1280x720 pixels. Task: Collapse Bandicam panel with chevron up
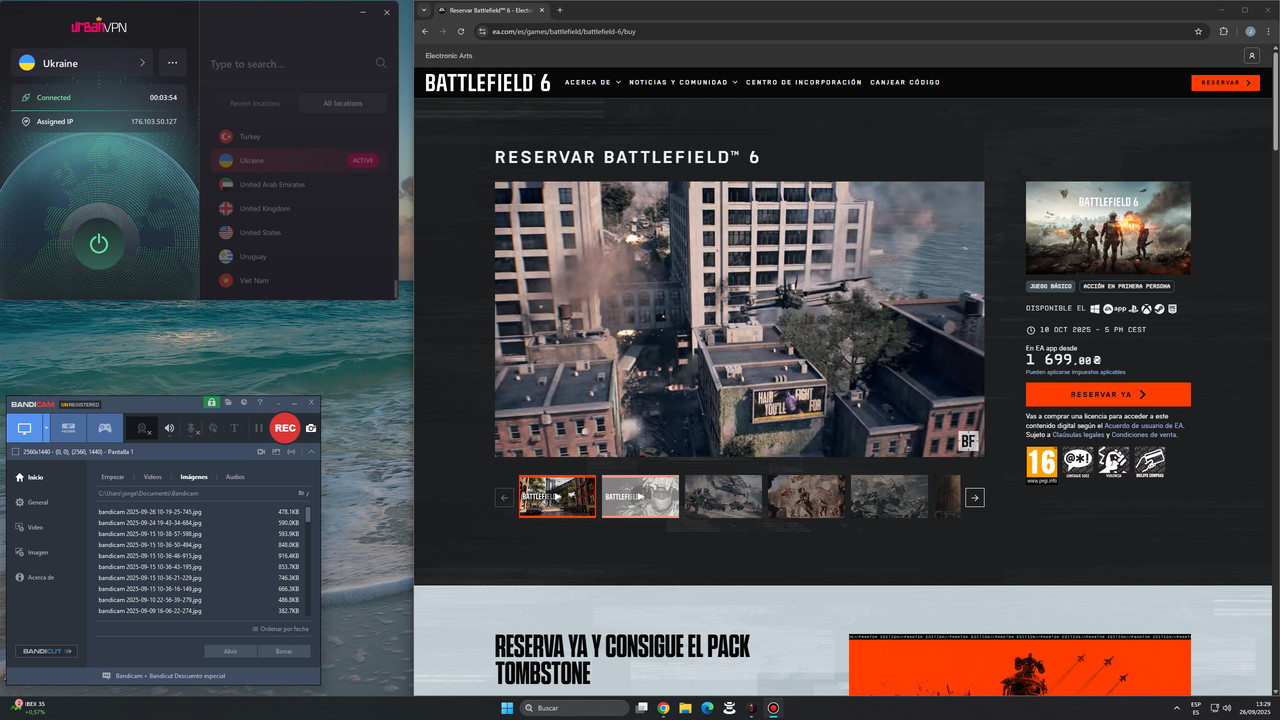(x=310, y=452)
